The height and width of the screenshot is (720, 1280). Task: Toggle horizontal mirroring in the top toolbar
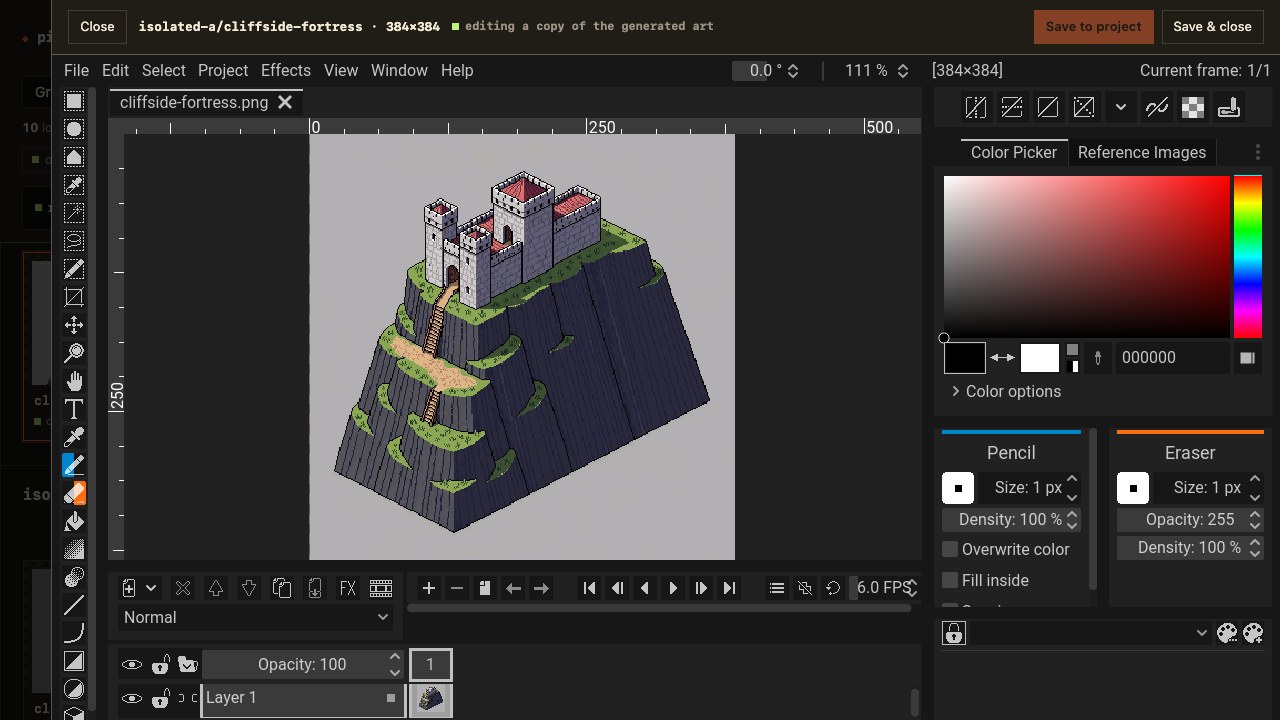click(976, 107)
